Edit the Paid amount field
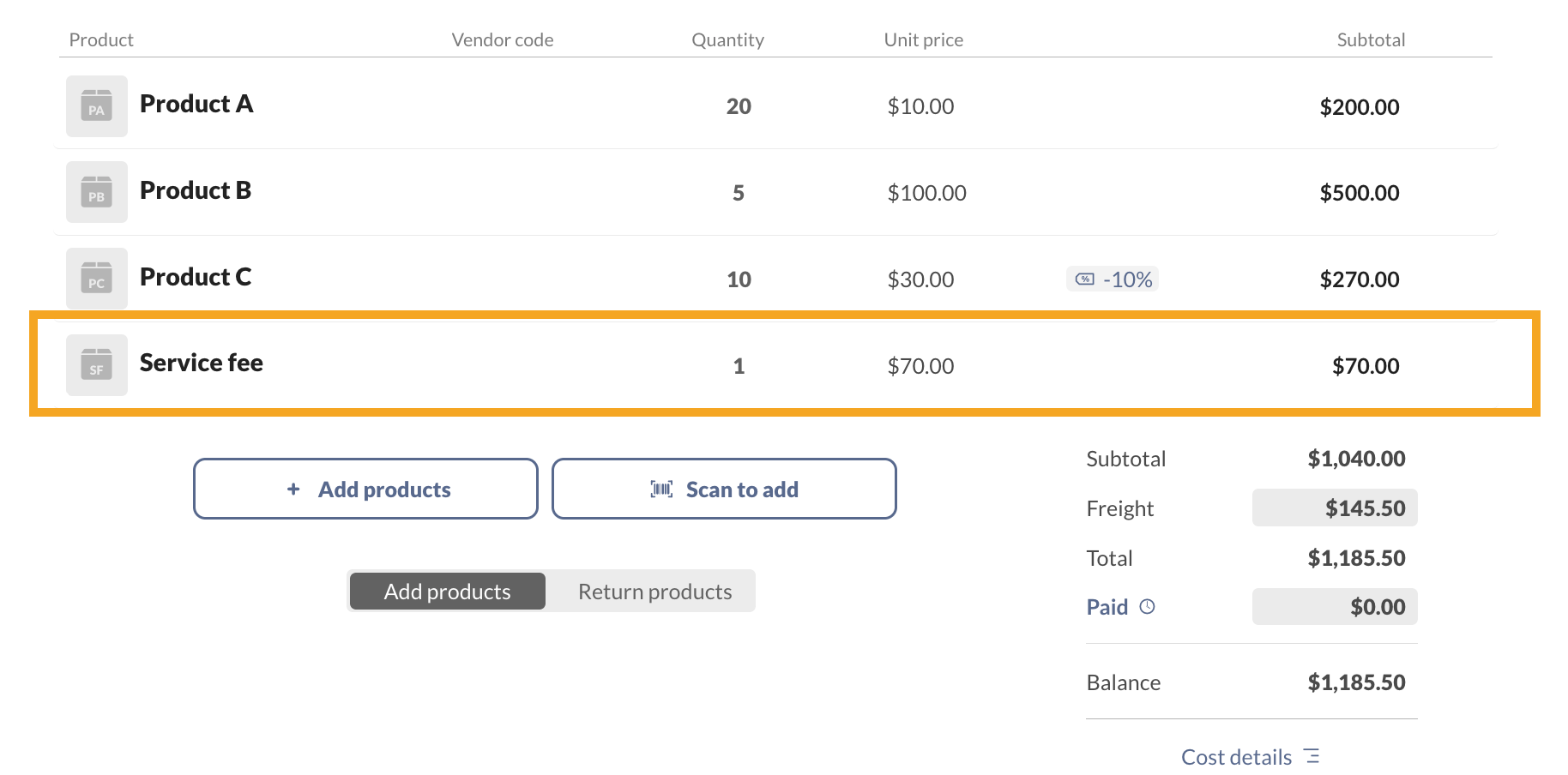The height and width of the screenshot is (775, 1568). (x=1335, y=607)
